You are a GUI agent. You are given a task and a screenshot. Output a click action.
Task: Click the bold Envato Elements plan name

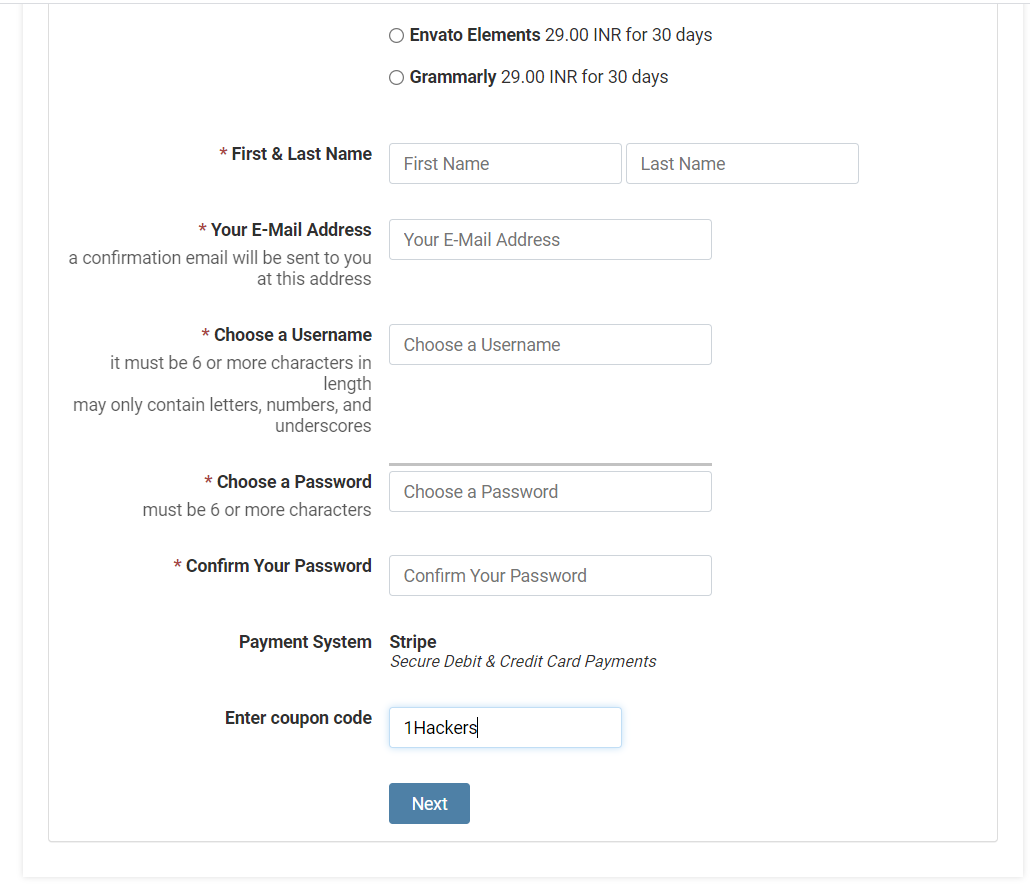point(475,35)
